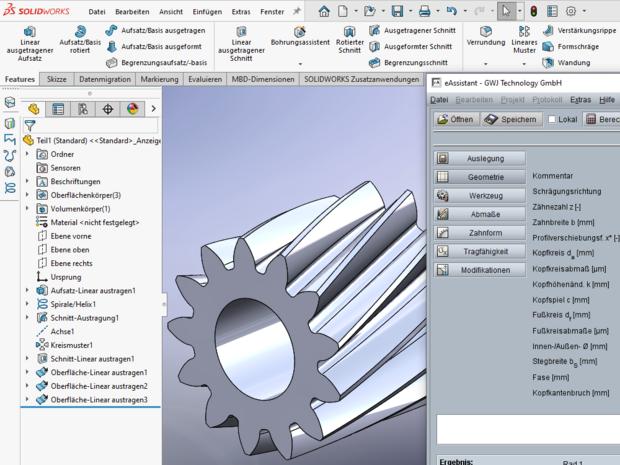Open the Einfügen menu
The image size is (620, 465).
pos(207,11)
